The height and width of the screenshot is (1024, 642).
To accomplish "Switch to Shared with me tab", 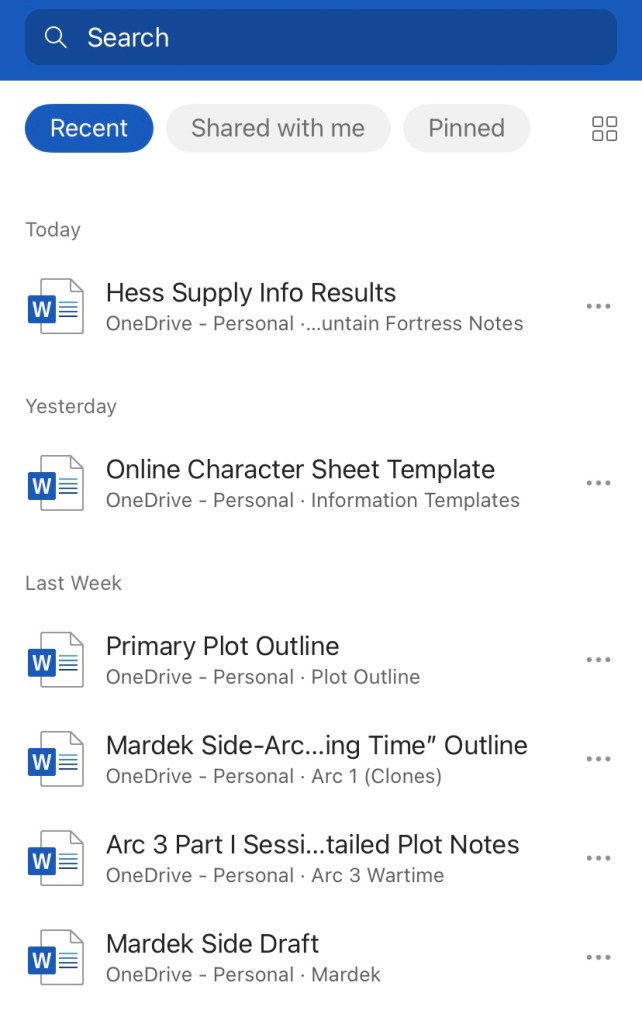I will click(277, 129).
